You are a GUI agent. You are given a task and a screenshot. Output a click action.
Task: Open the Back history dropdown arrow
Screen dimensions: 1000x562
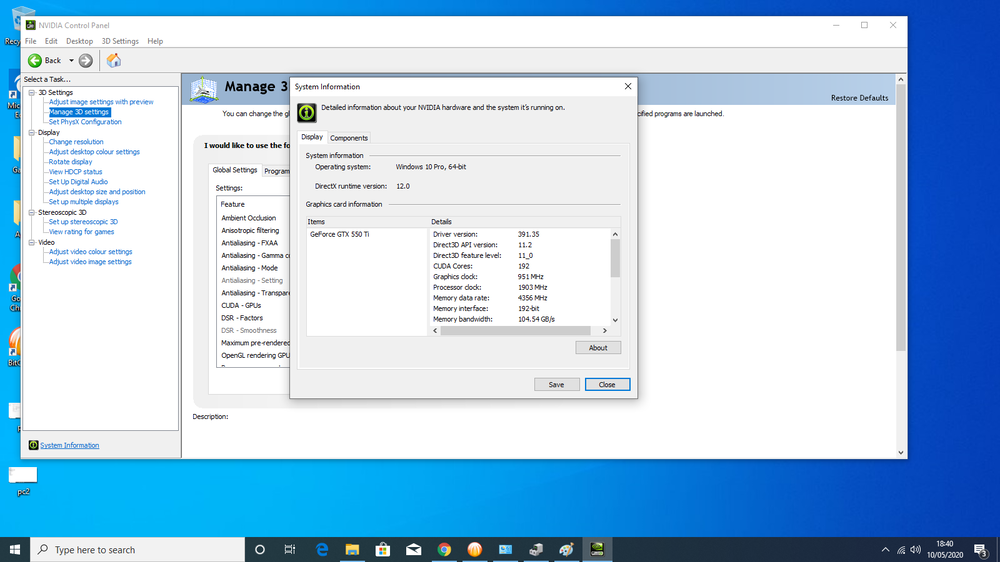(71, 61)
